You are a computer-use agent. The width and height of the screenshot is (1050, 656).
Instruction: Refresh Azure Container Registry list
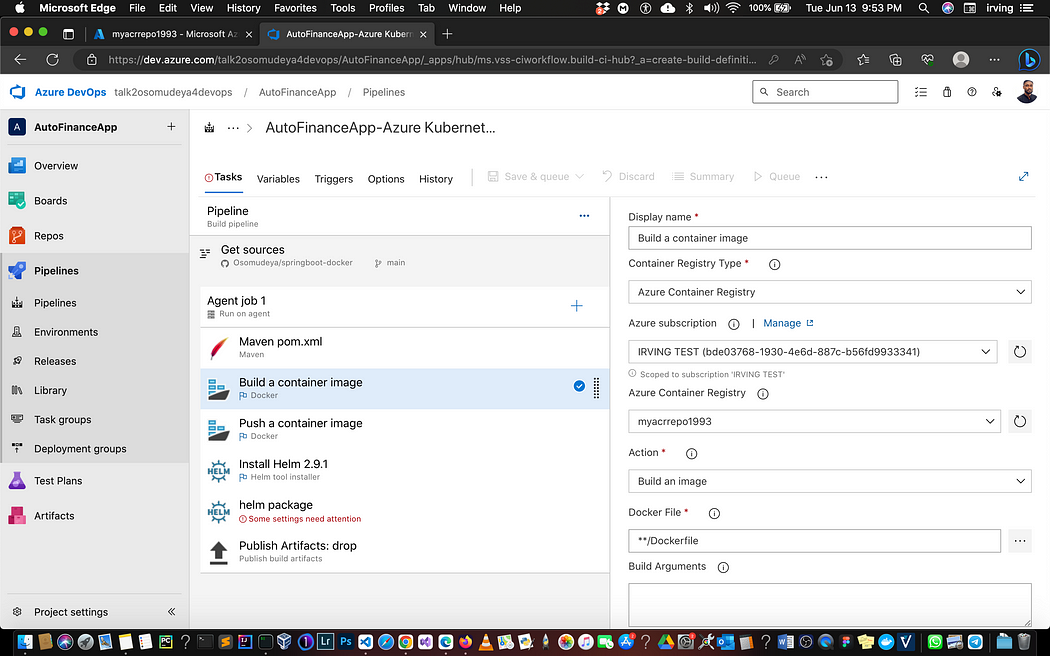click(x=1019, y=421)
